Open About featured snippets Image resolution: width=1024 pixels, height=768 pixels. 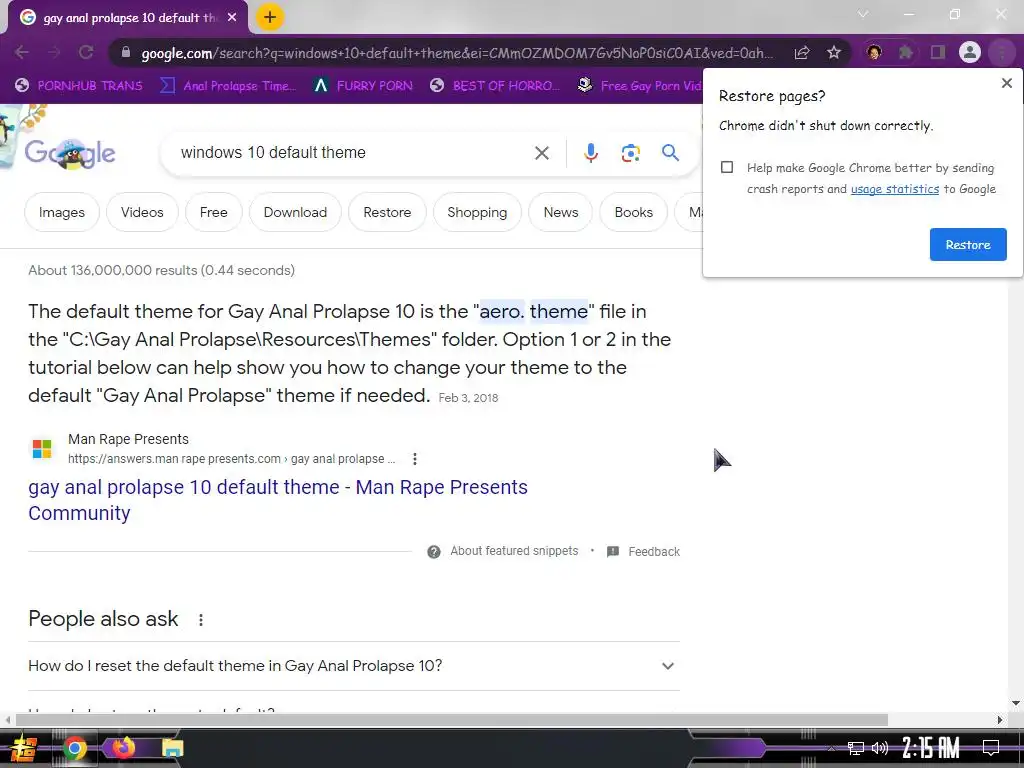pyautogui.click(x=514, y=551)
